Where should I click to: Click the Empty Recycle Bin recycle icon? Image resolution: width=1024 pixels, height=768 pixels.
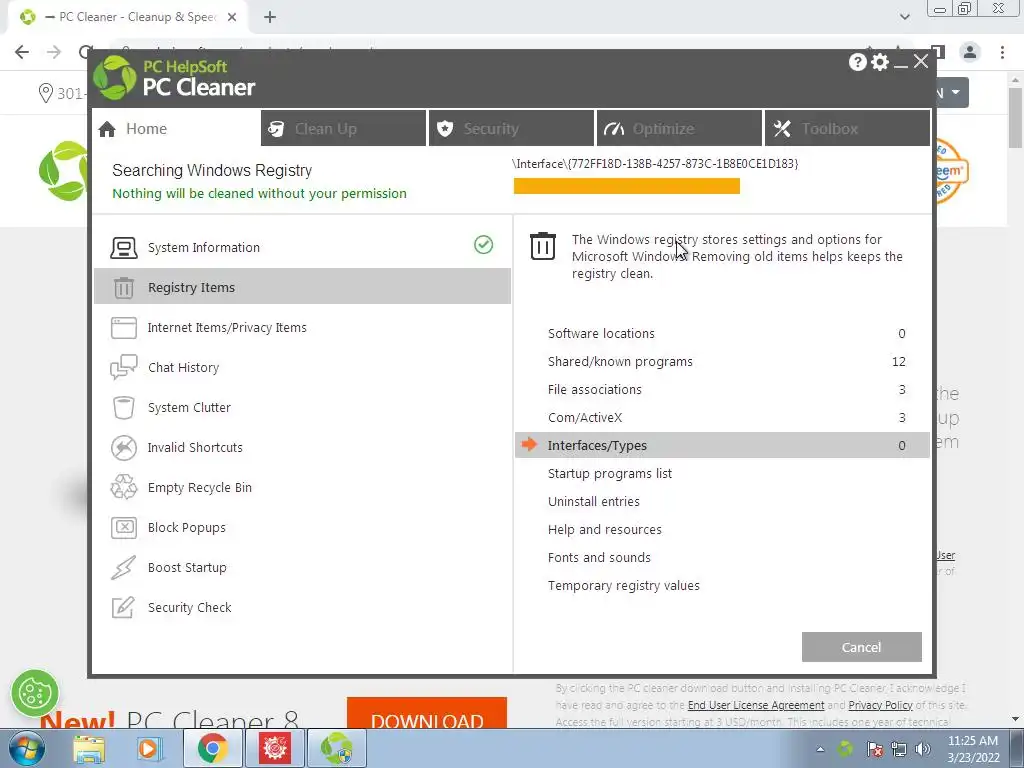tap(123, 487)
